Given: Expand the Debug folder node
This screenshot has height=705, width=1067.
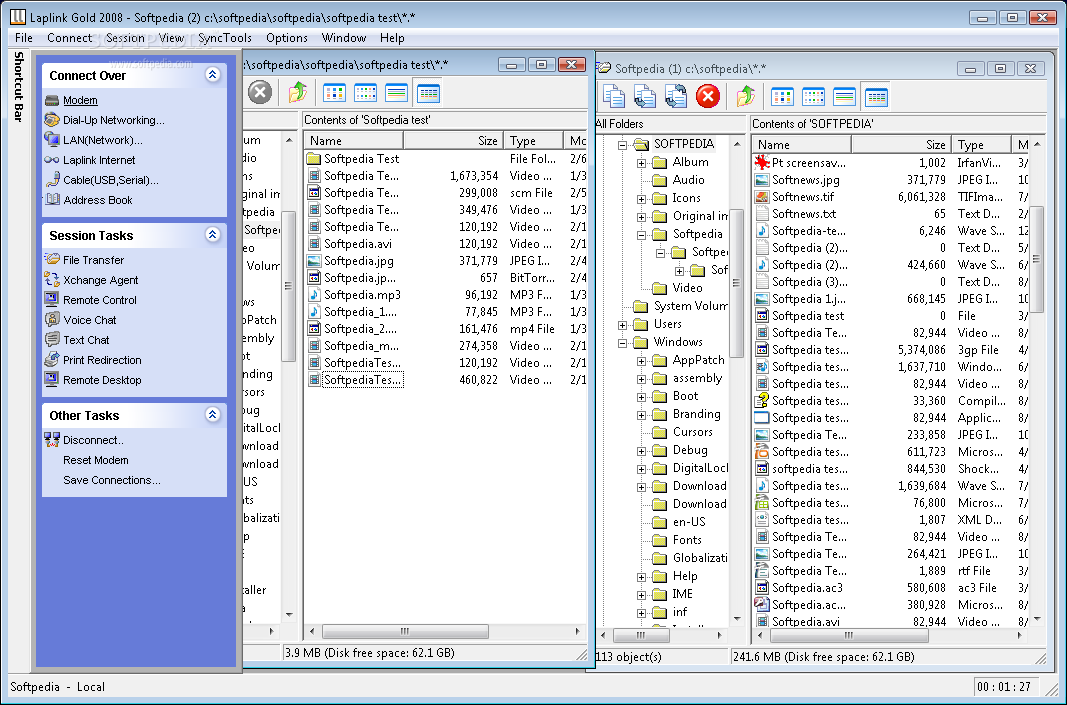Looking at the screenshot, I should [641, 450].
